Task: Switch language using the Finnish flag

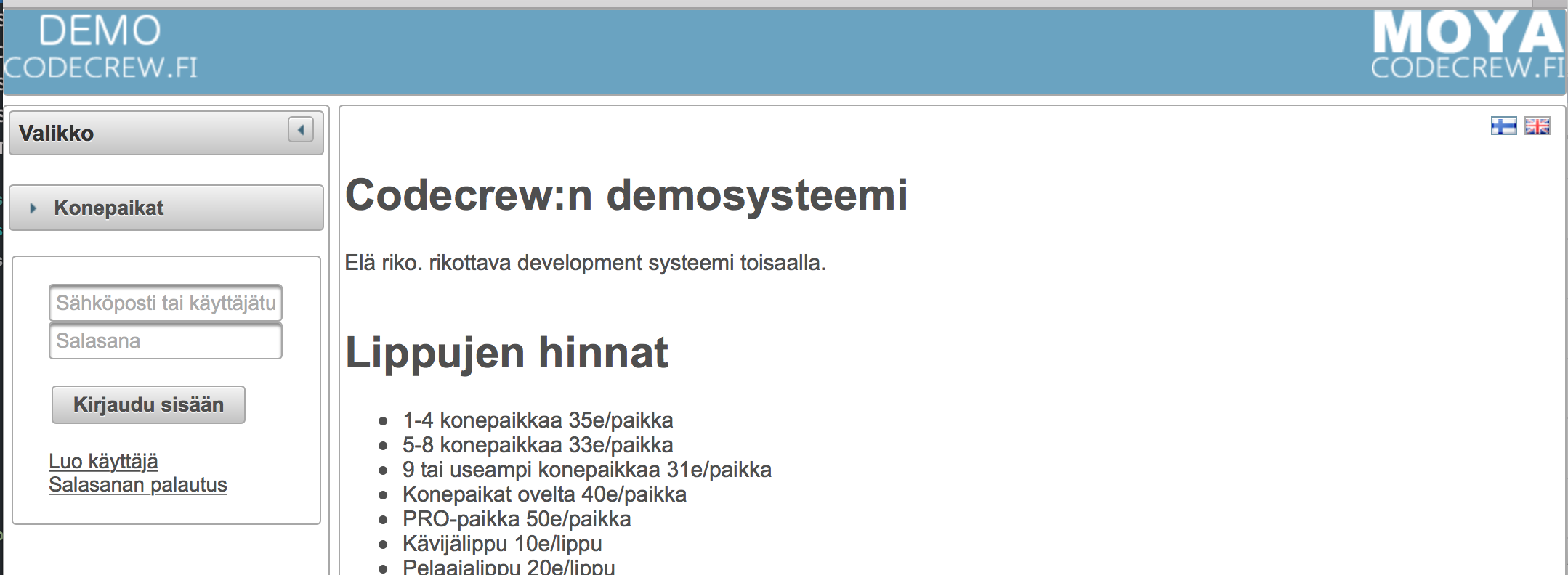Action: point(1503,126)
